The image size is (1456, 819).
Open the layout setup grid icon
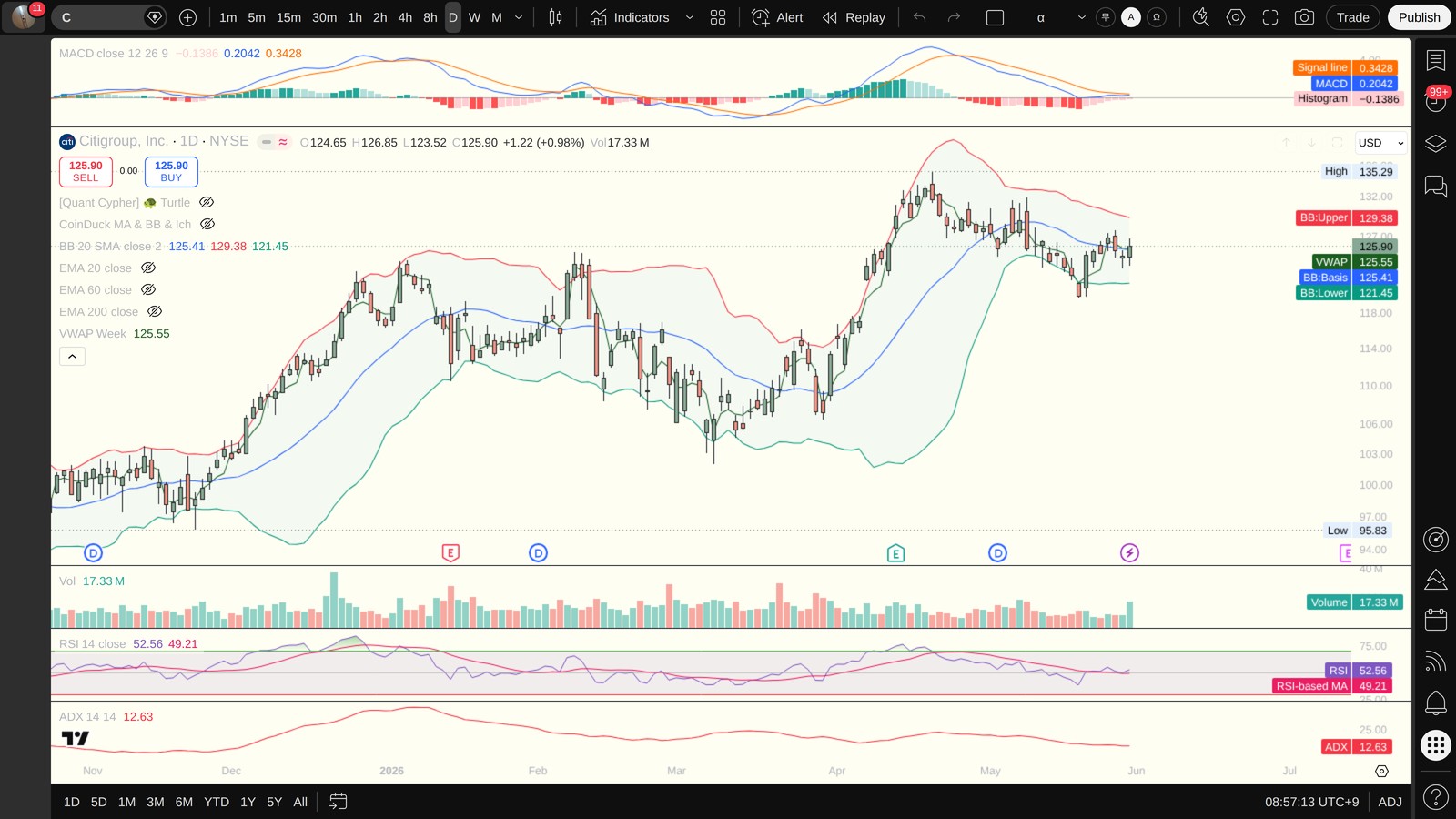pyautogui.click(x=718, y=17)
